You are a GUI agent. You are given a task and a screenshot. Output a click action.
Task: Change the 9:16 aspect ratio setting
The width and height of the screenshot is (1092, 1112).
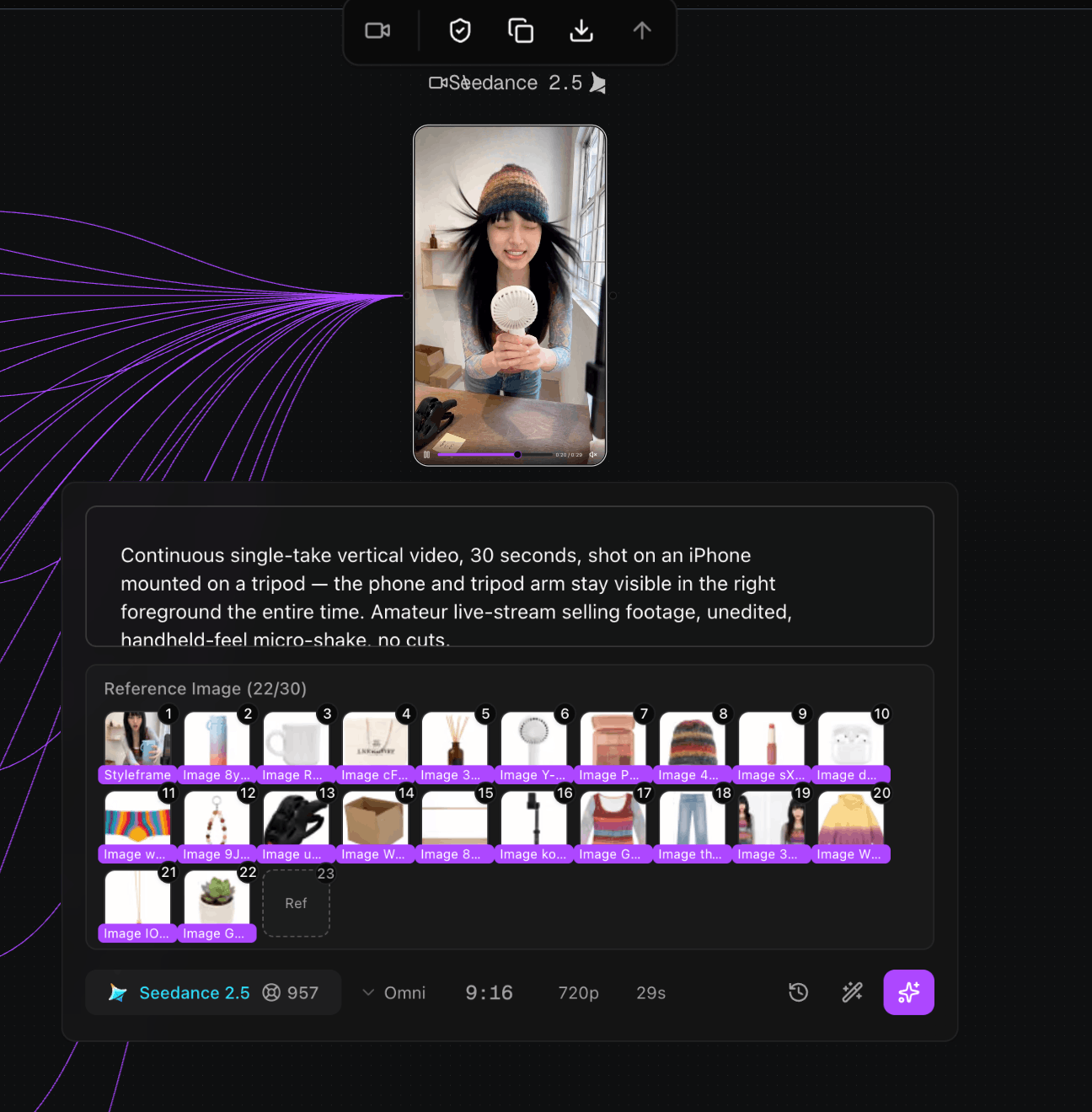point(490,993)
